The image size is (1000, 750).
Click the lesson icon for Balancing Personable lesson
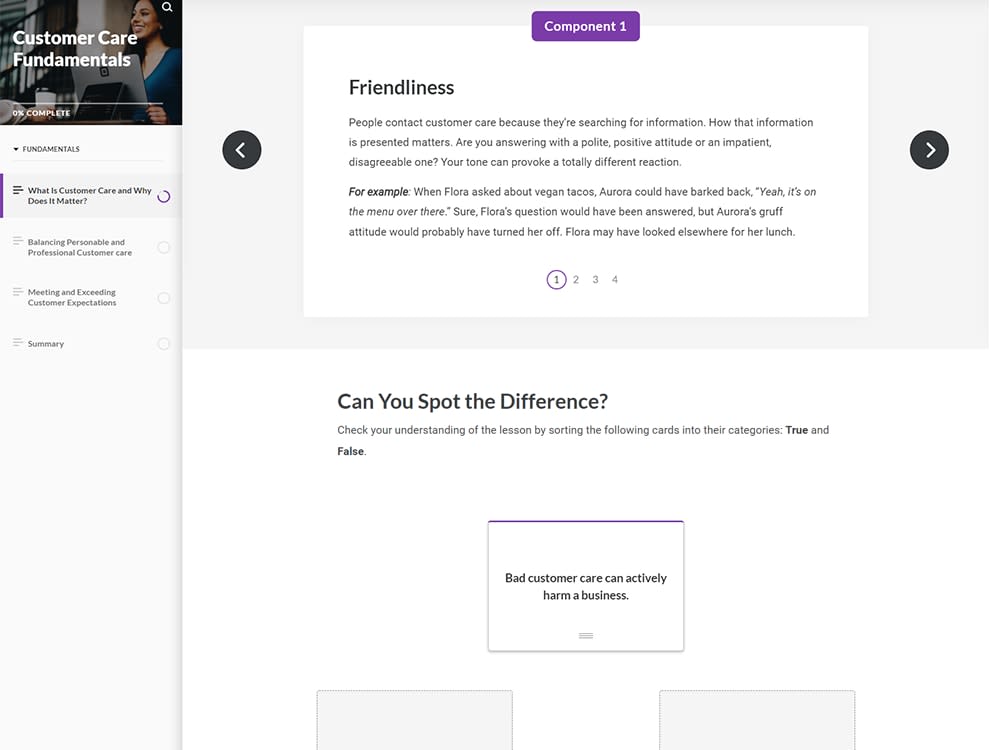click(17, 241)
